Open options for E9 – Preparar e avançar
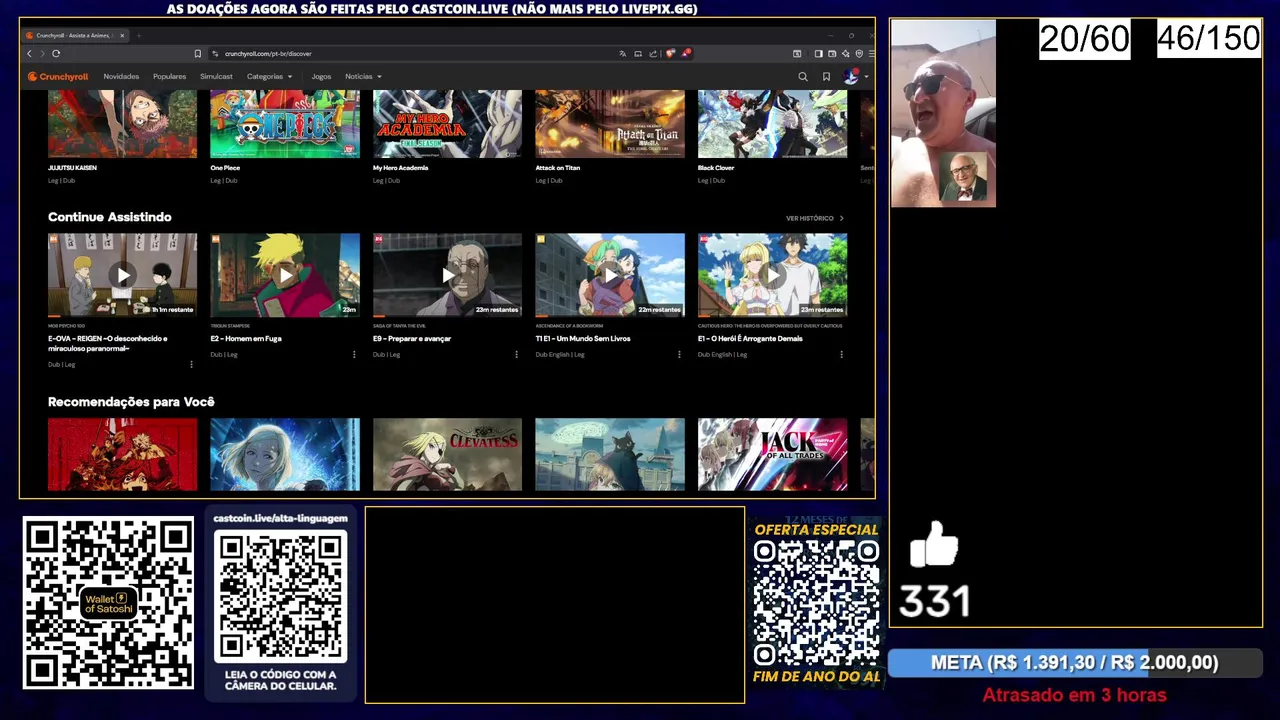The image size is (1280, 720). 516,354
